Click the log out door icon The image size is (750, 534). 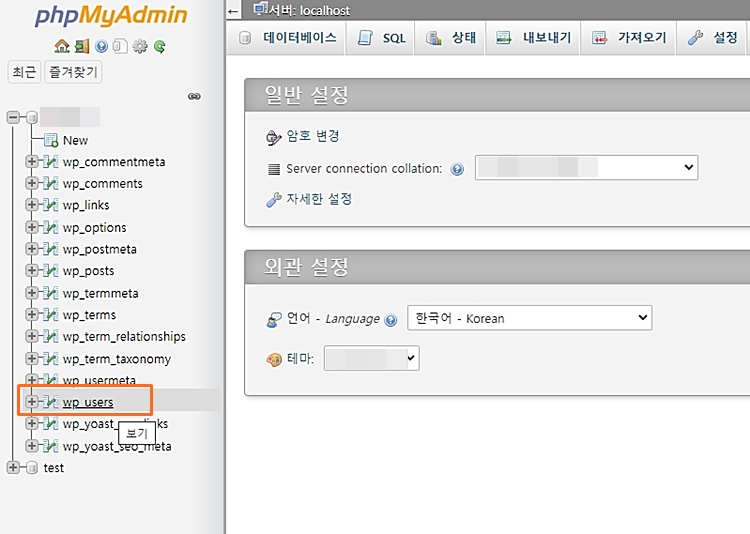coord(82,46)
